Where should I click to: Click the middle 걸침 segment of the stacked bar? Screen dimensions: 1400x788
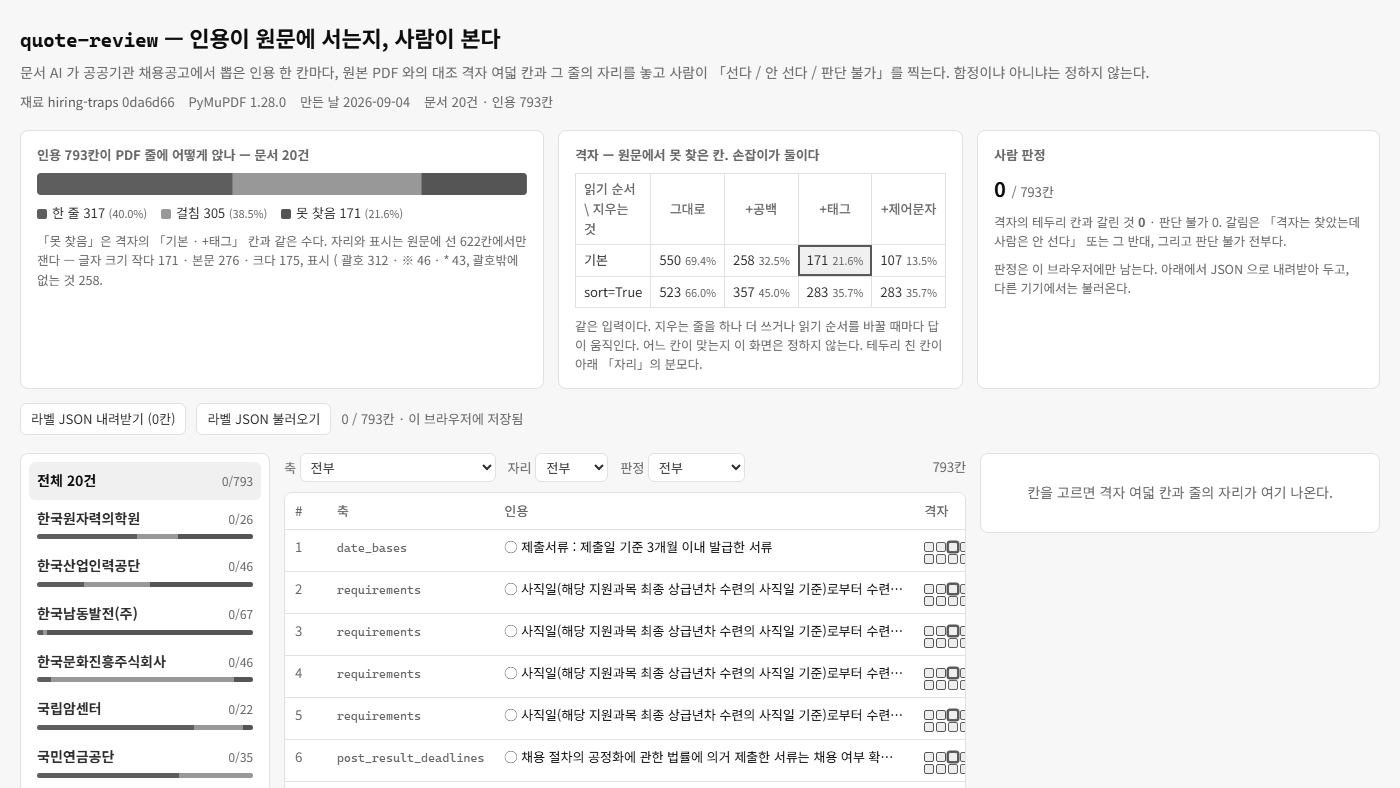click(x=327, y=184)
